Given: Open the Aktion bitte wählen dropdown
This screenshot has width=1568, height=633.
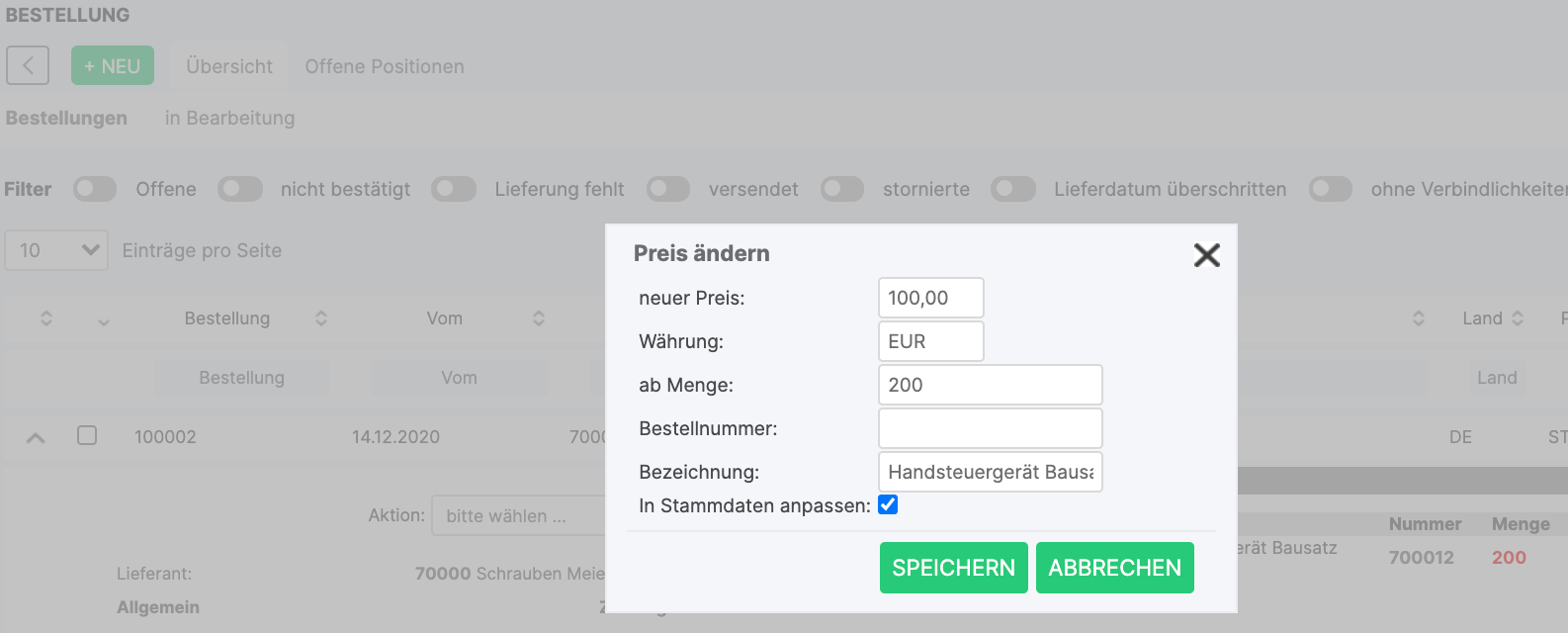Looking at the screenshot, I should [518, 516].
